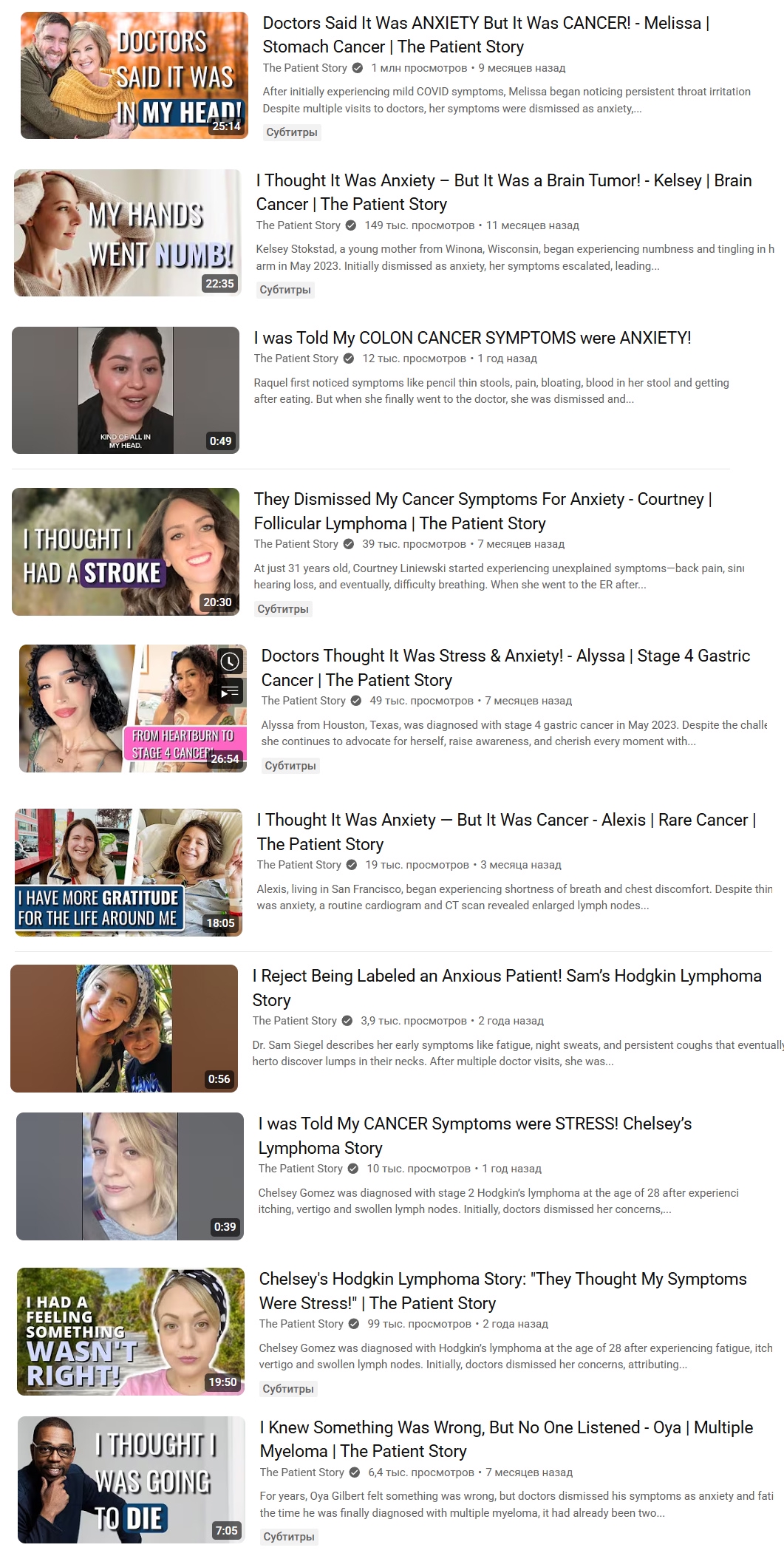Click Субтитры badge under Oya video

click(289, 1537)
